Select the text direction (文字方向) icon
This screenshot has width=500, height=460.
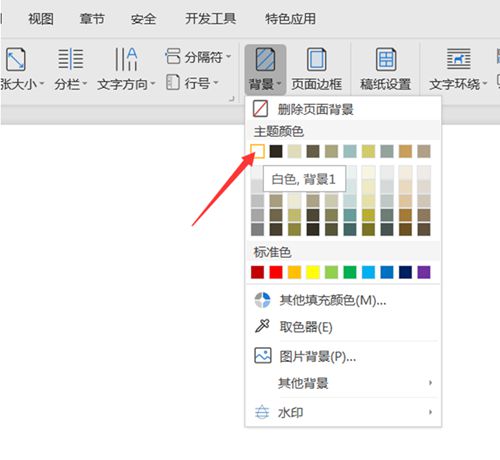(126, 59)
